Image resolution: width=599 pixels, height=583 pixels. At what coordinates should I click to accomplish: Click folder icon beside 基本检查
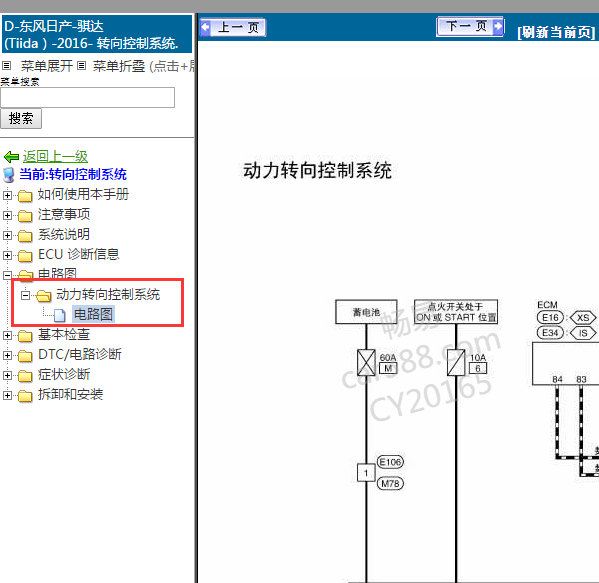(x=25, y=336)
